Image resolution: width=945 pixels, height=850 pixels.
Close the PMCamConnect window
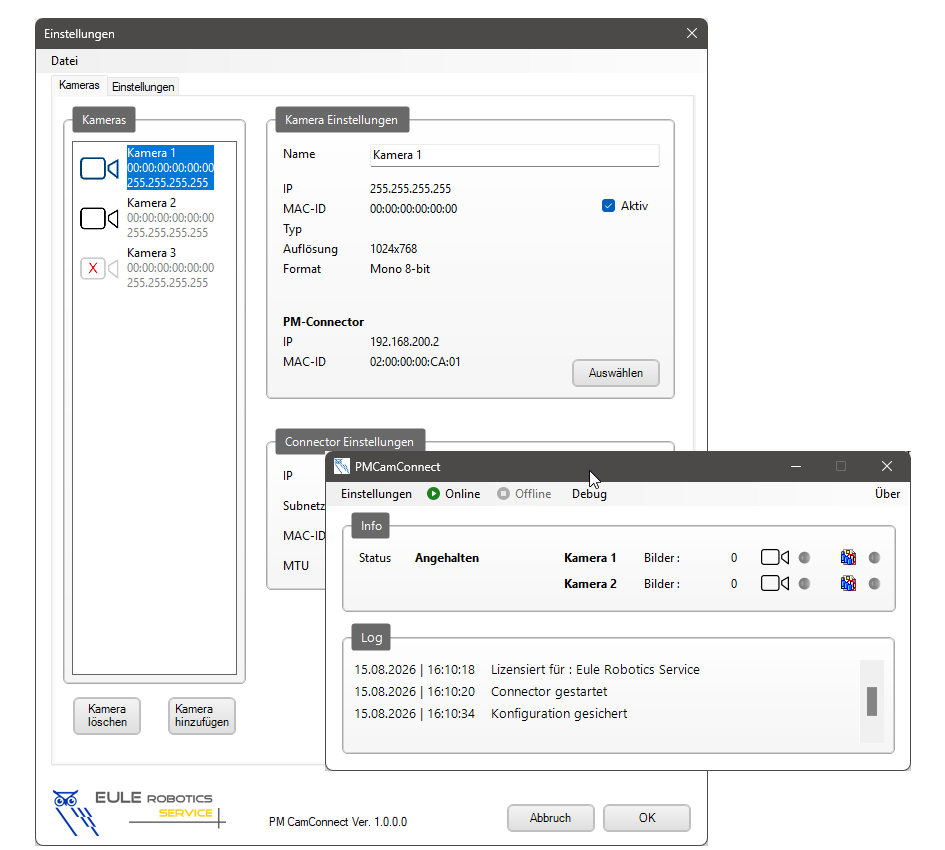[887, 466]
